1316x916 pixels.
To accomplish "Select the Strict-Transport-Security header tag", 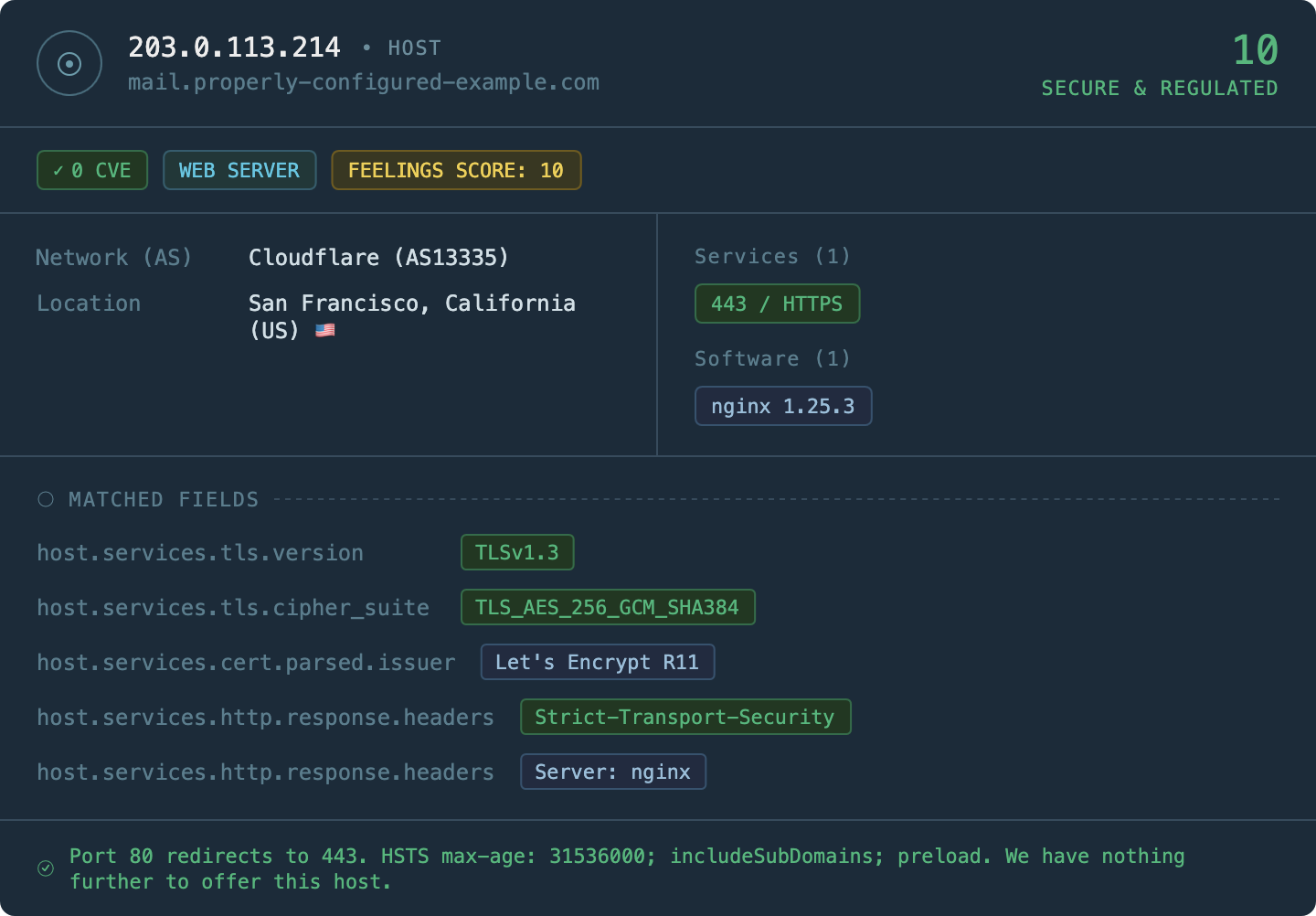I will 685,718.
